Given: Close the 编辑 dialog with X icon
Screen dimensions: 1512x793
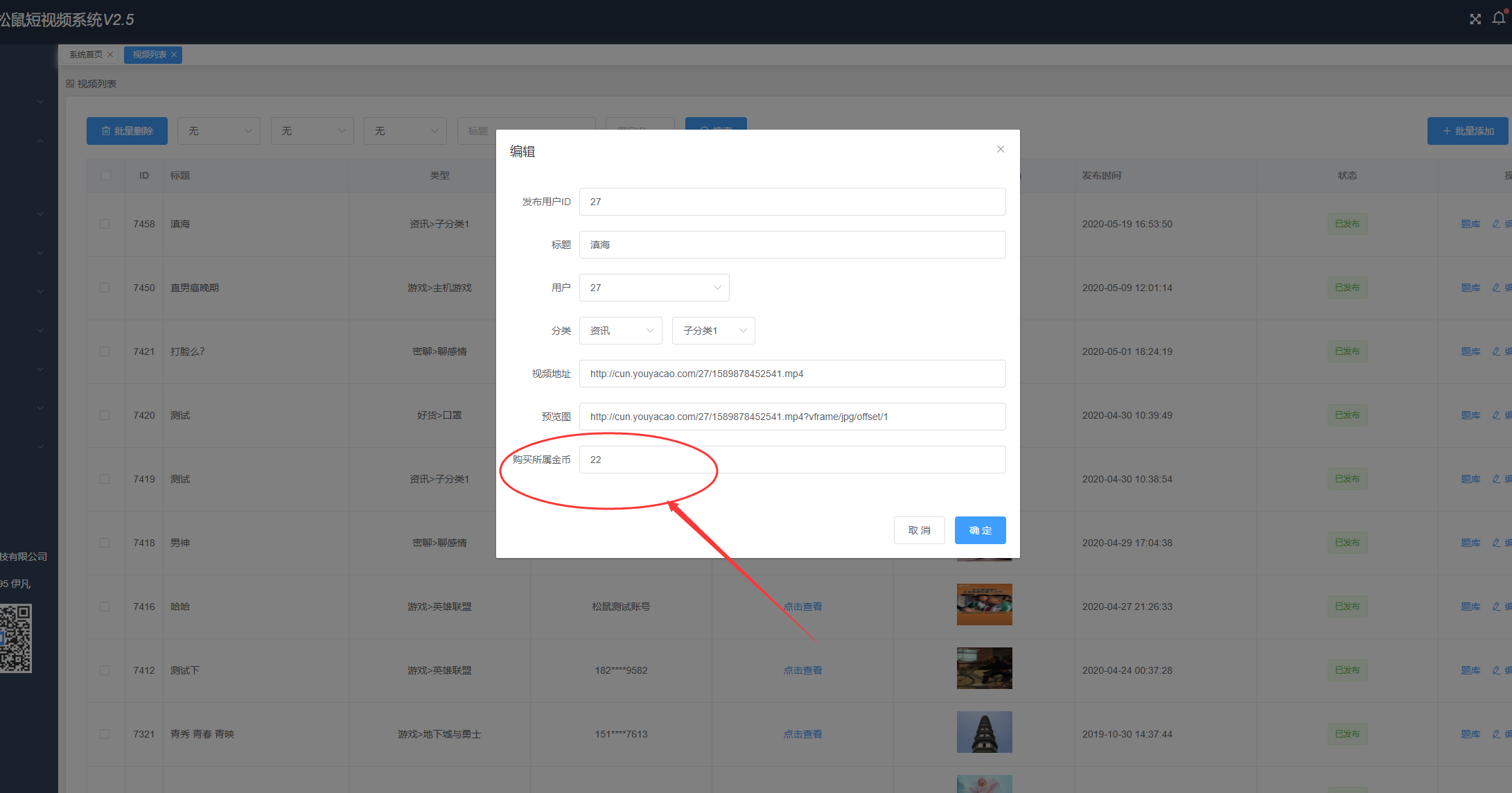Looking at the screenshot, I should coord(1000,149).
